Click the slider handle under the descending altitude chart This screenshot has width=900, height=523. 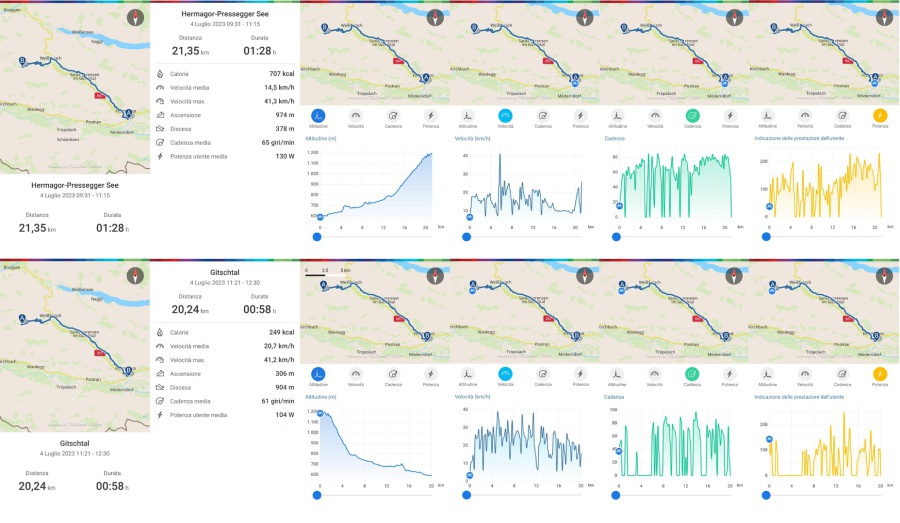[x=317, y=494]
